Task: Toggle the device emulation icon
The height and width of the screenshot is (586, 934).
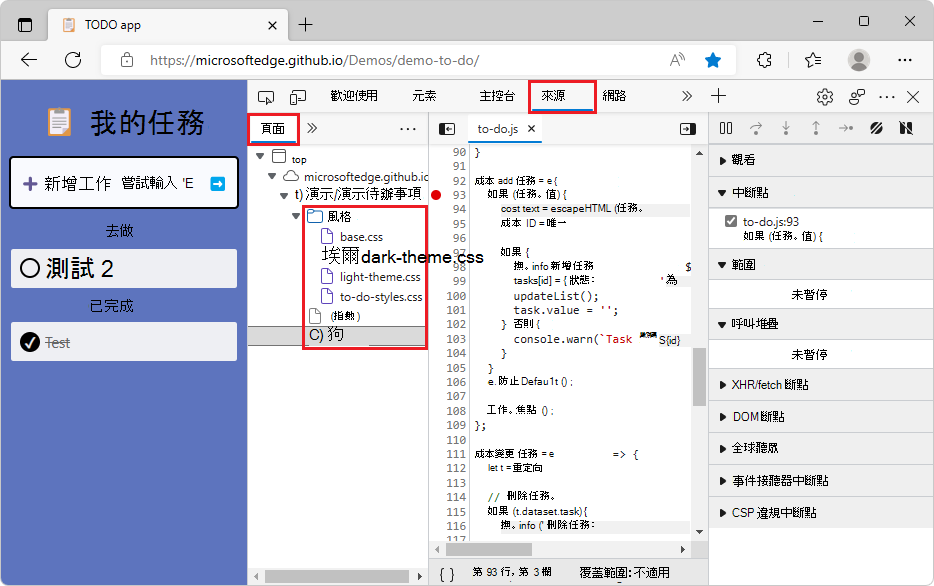Action: coord(296,96)
